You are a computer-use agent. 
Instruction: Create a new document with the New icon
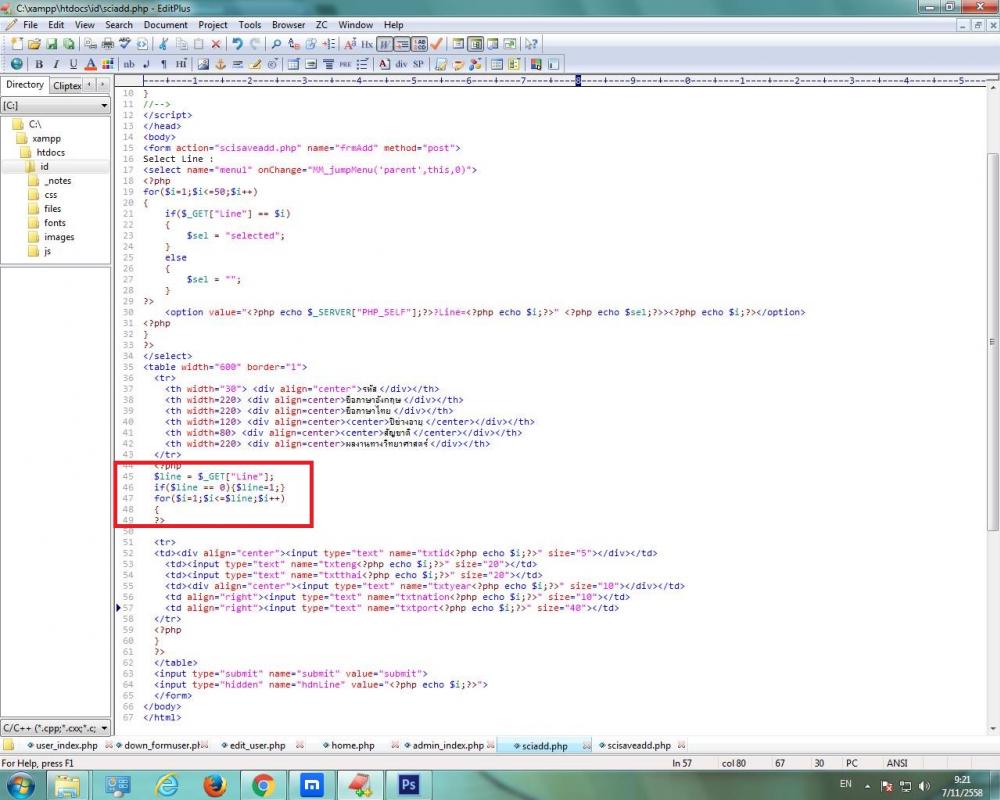tap(17, 44)
